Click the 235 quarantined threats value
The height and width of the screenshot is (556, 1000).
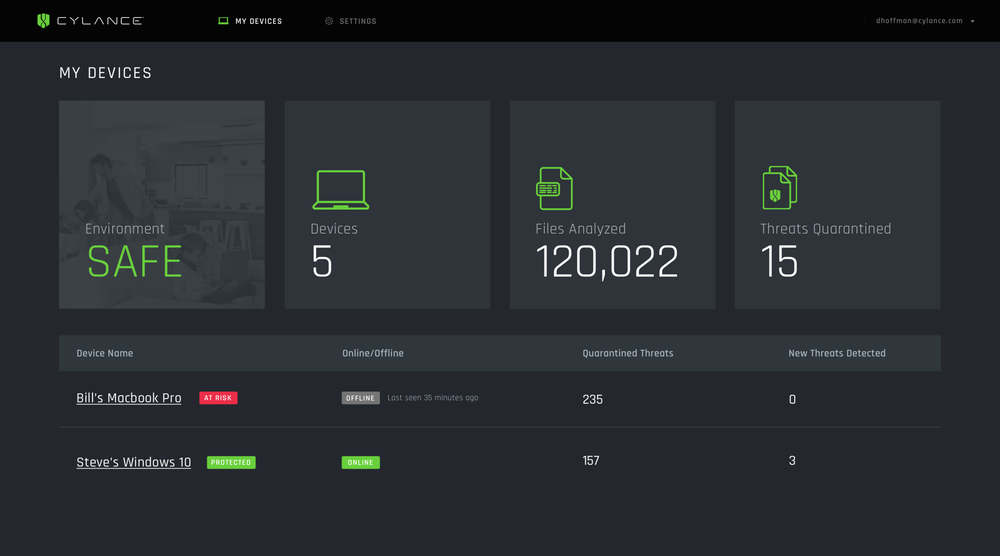pyautogui.click(x=592, y=399)
